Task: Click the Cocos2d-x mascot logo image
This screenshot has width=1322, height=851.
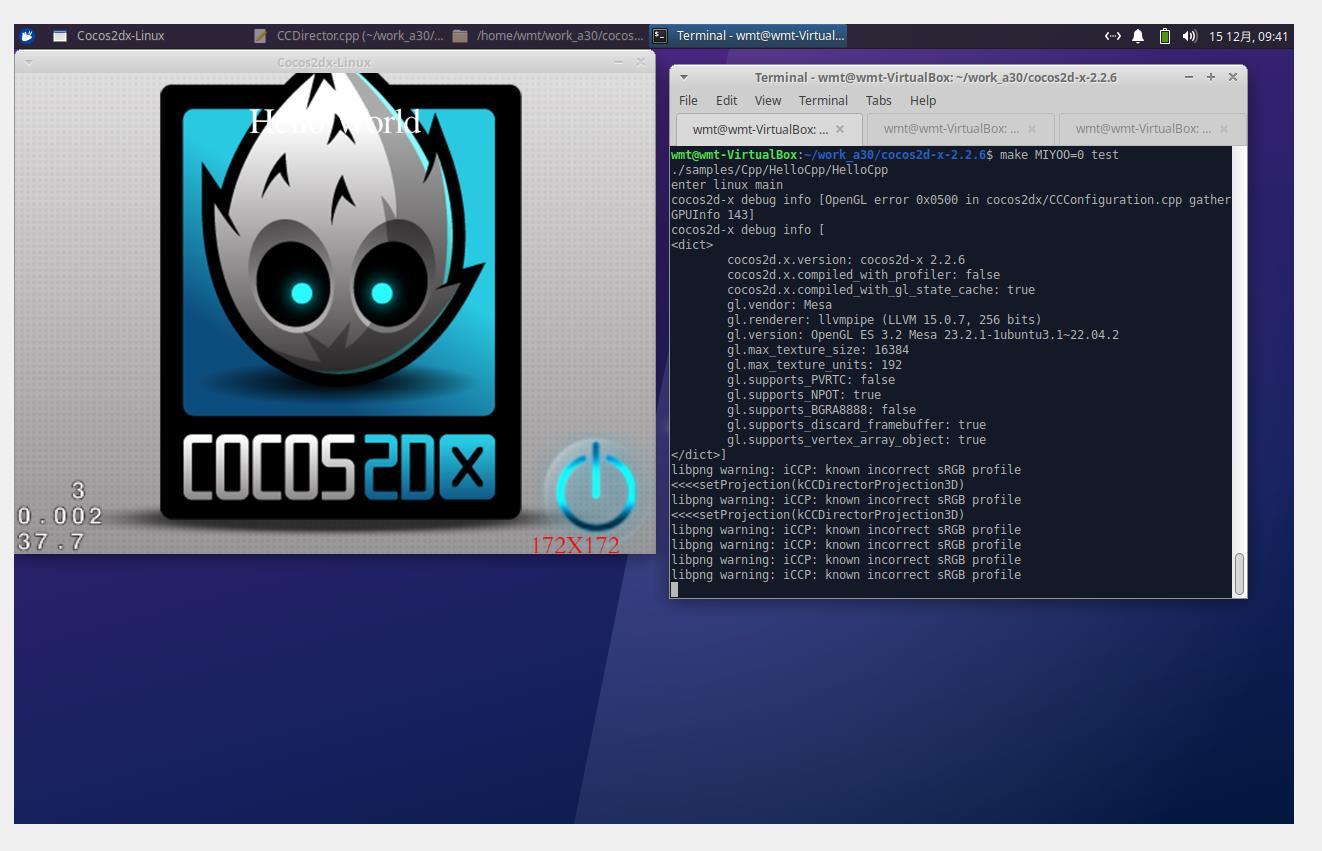Action: pyautogui.click(x=340, y=302)
